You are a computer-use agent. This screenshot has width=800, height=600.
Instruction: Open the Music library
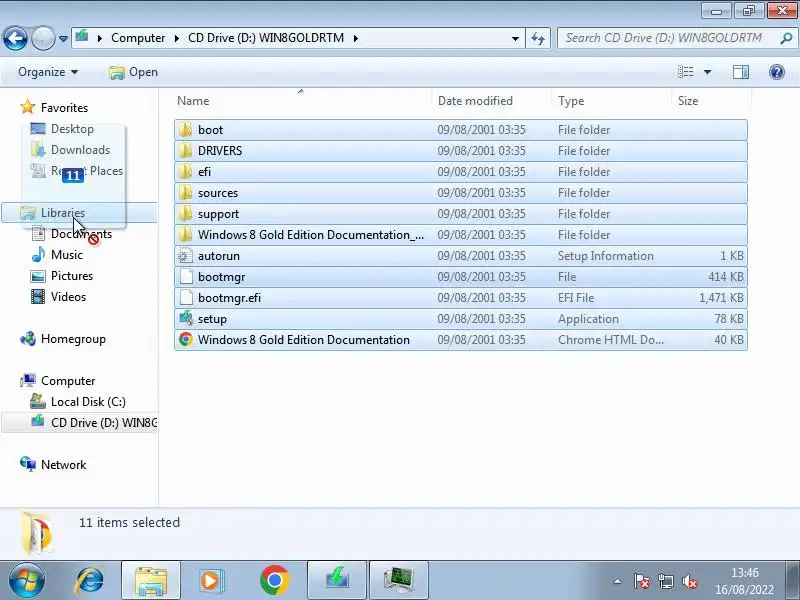(57, 255)
